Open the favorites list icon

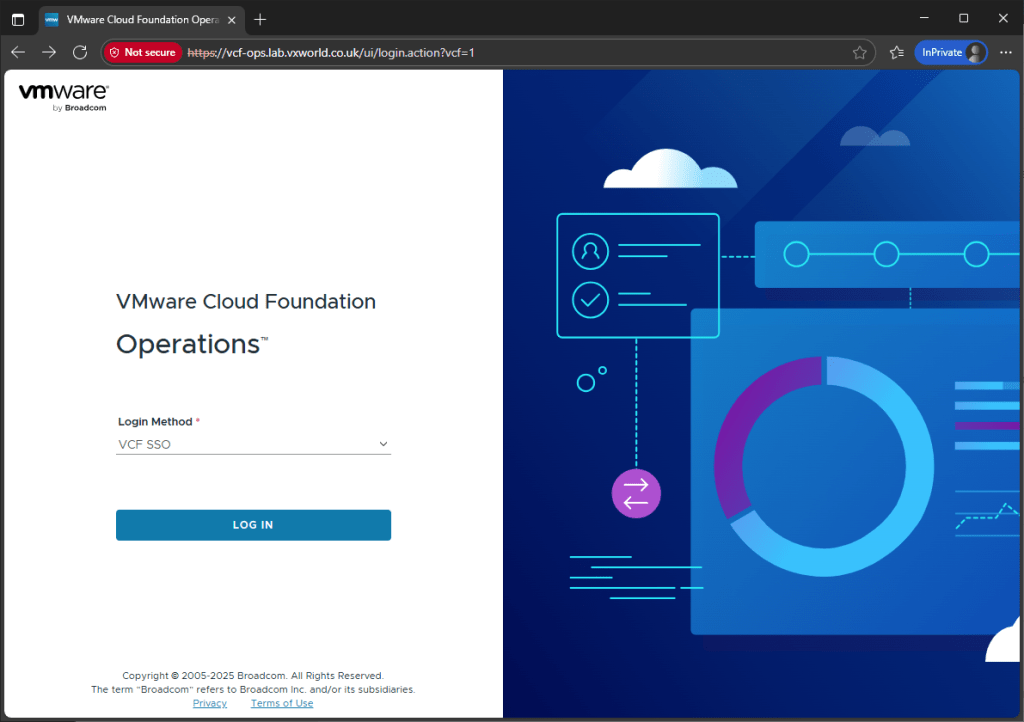(896, 53)
